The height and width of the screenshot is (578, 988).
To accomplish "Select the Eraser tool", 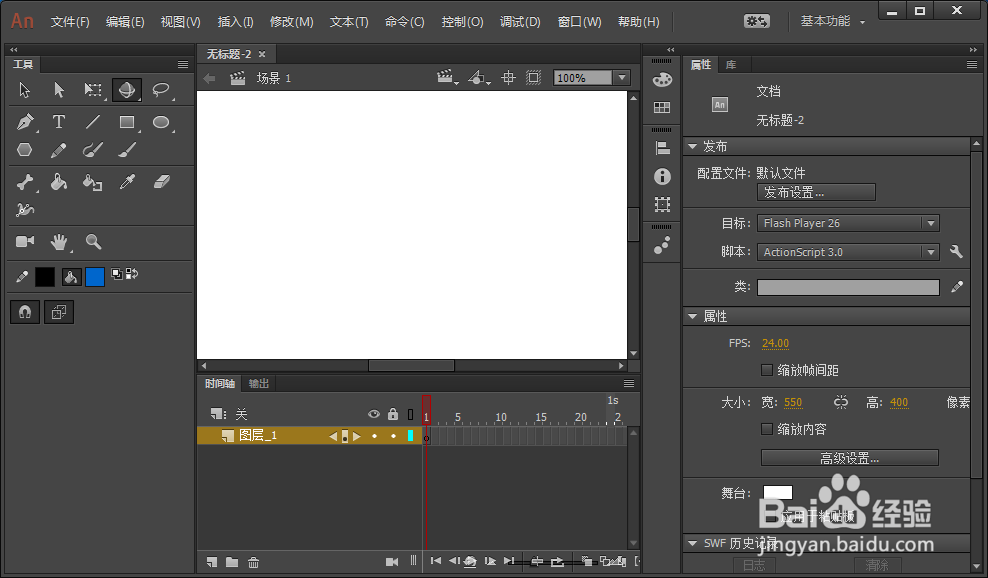I will point(162,182).
